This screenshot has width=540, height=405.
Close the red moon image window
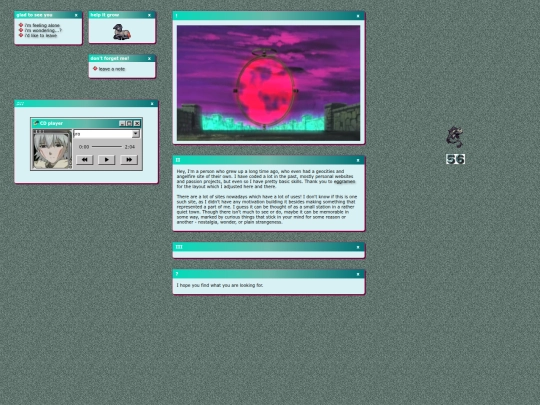(358, 16)
